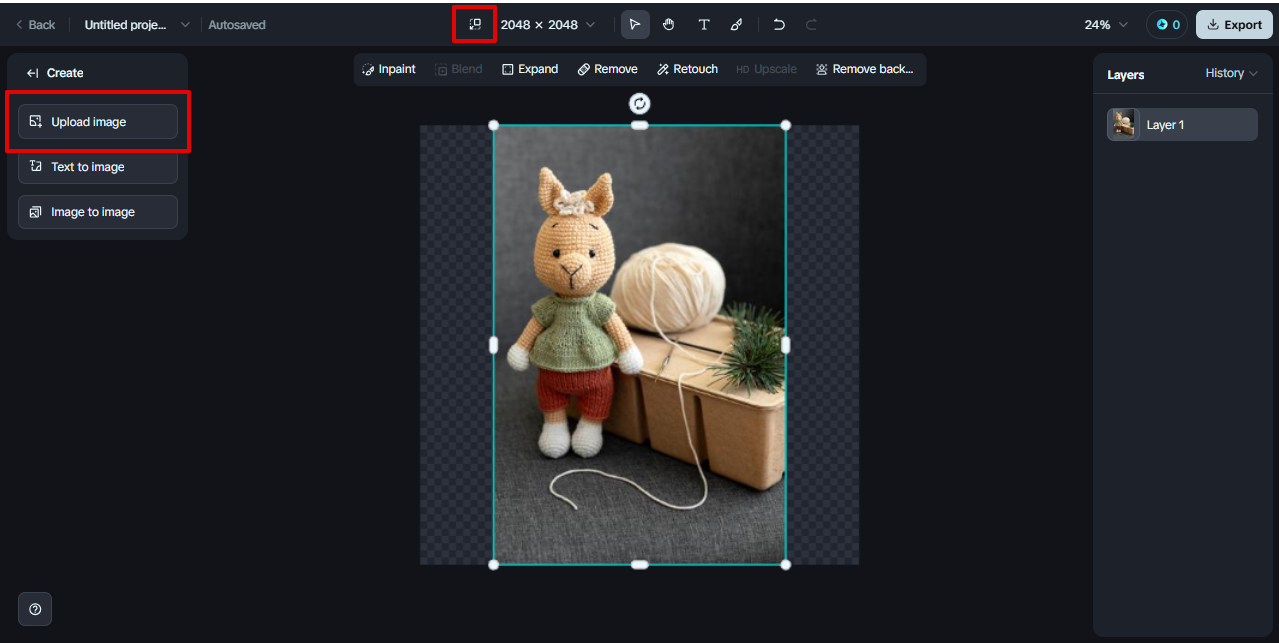Choose Image to image

98,212
